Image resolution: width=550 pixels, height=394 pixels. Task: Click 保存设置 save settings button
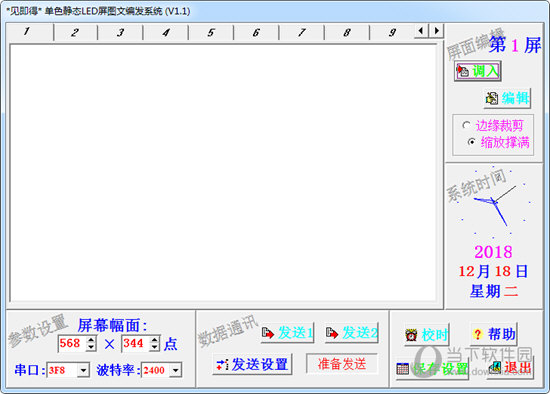[432, 369]
